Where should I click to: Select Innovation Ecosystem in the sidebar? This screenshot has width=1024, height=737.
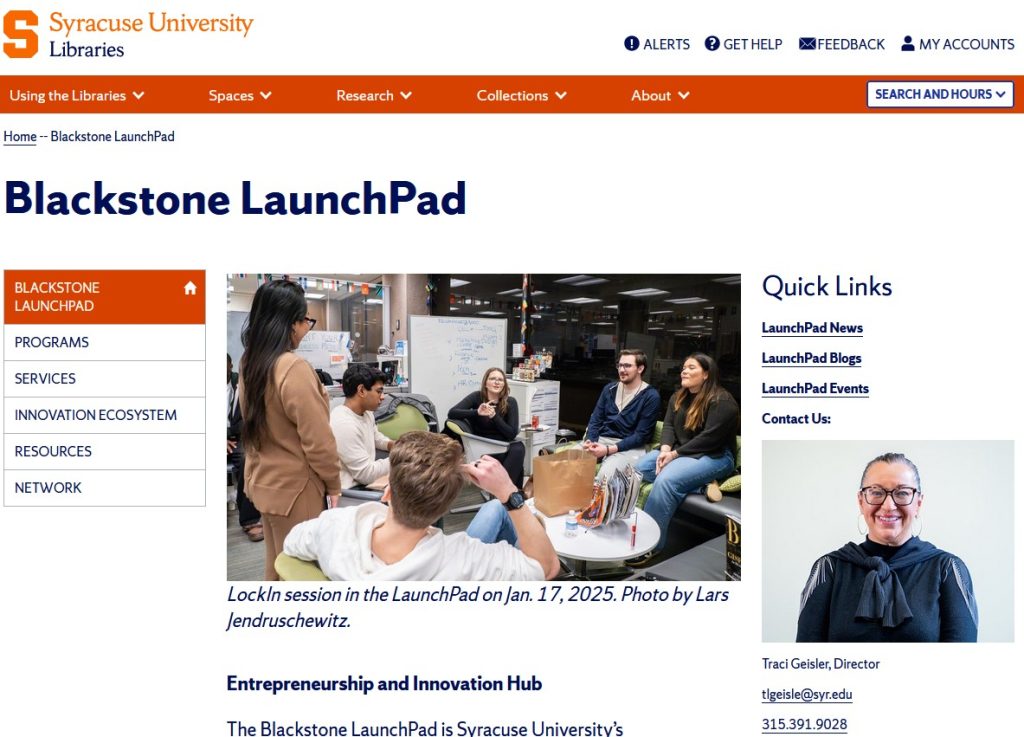(96, 415)
